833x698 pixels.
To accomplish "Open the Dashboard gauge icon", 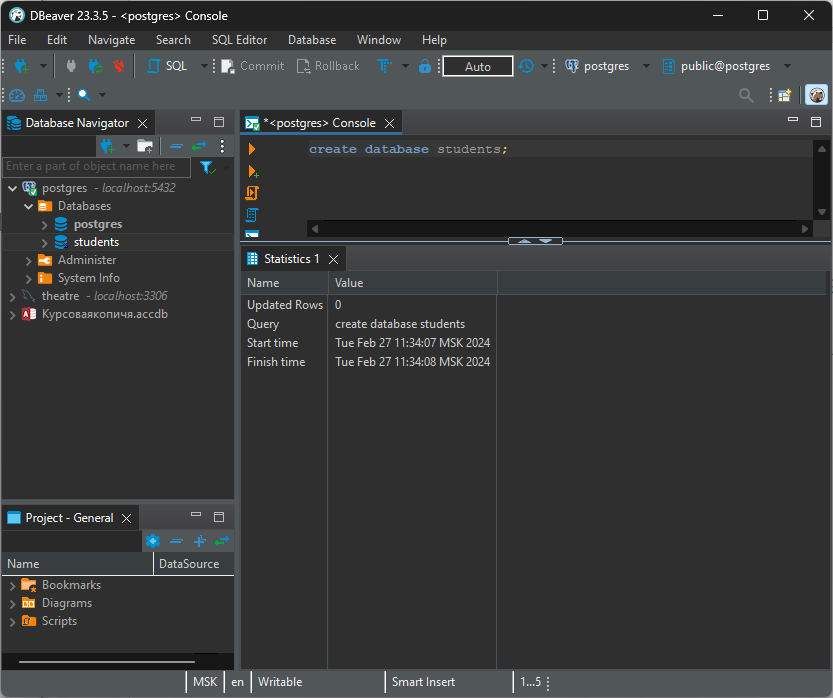I will point(17,95).
